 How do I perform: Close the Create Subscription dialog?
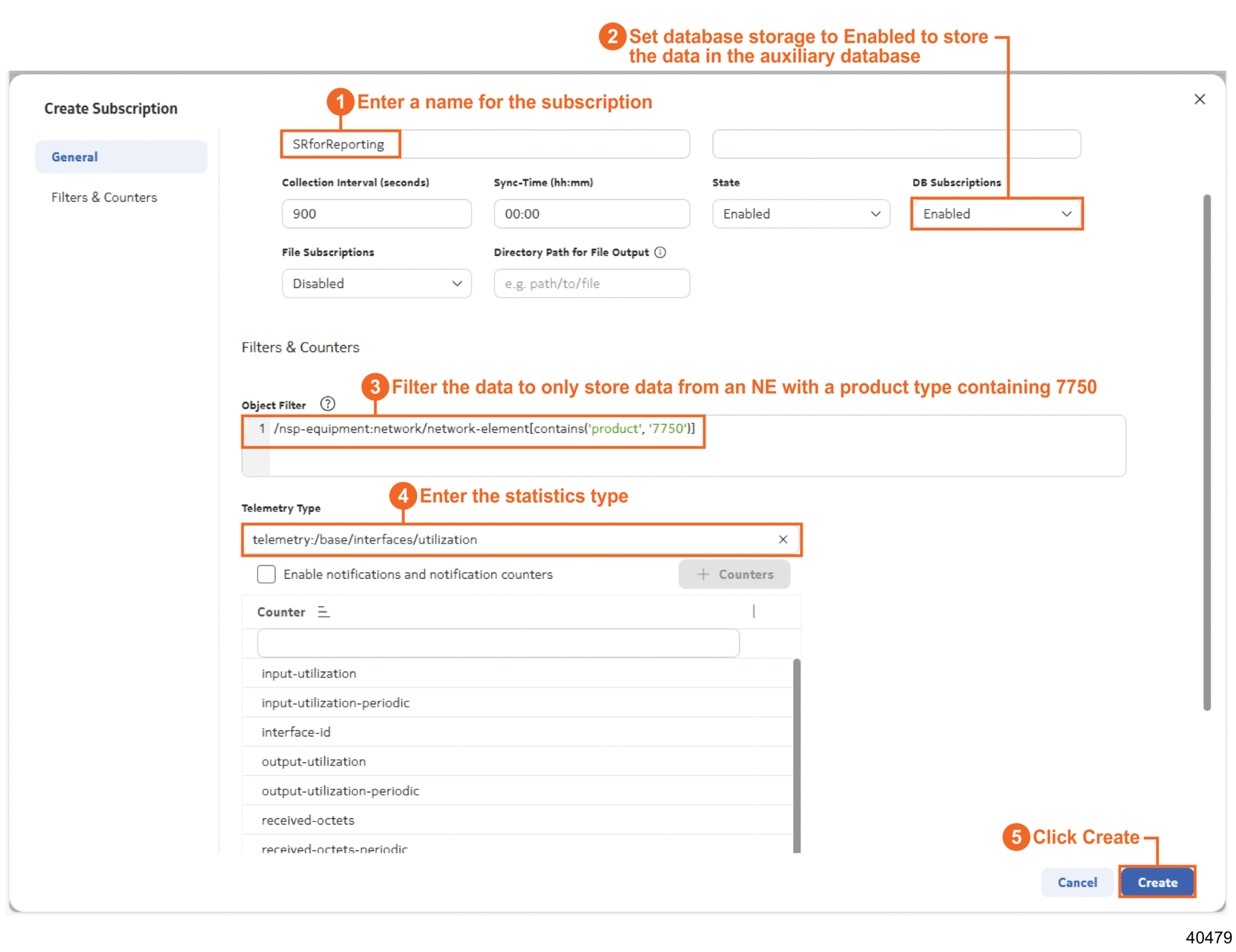click(1199, 100)
